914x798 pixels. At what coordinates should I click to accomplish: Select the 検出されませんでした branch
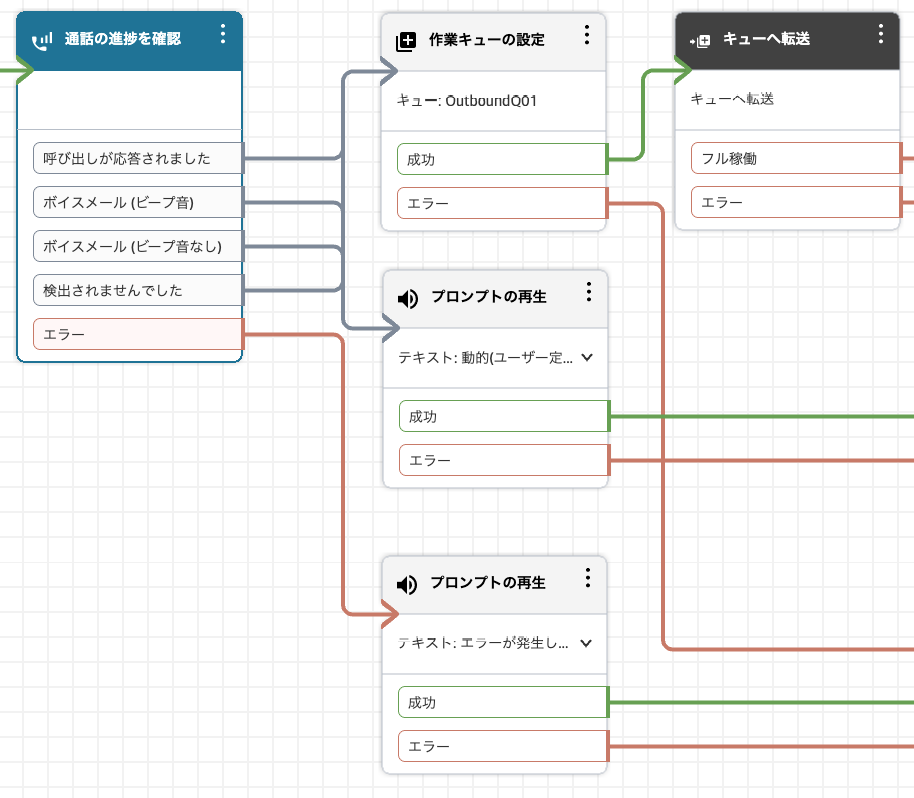coord(138,290)
